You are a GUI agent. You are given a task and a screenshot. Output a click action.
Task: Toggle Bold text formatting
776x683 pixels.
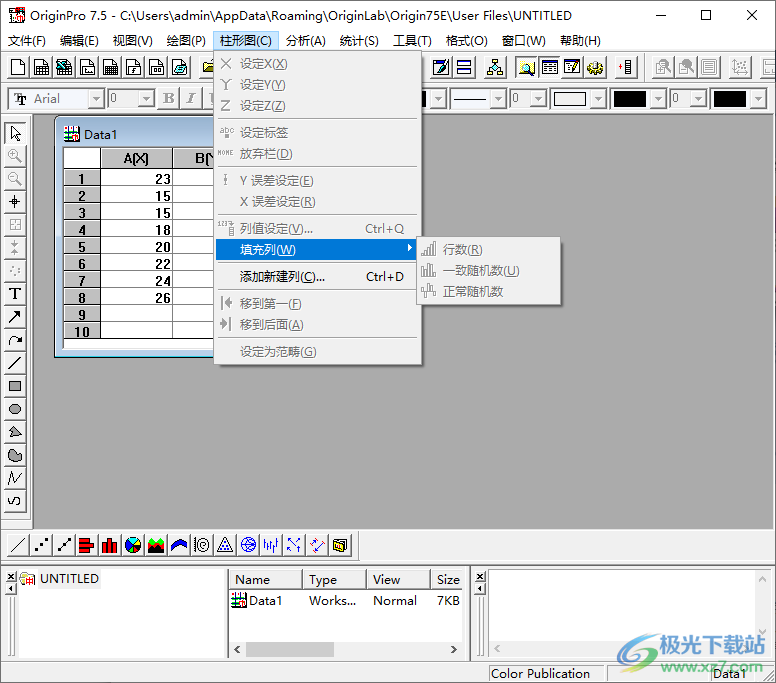point(168,98)
